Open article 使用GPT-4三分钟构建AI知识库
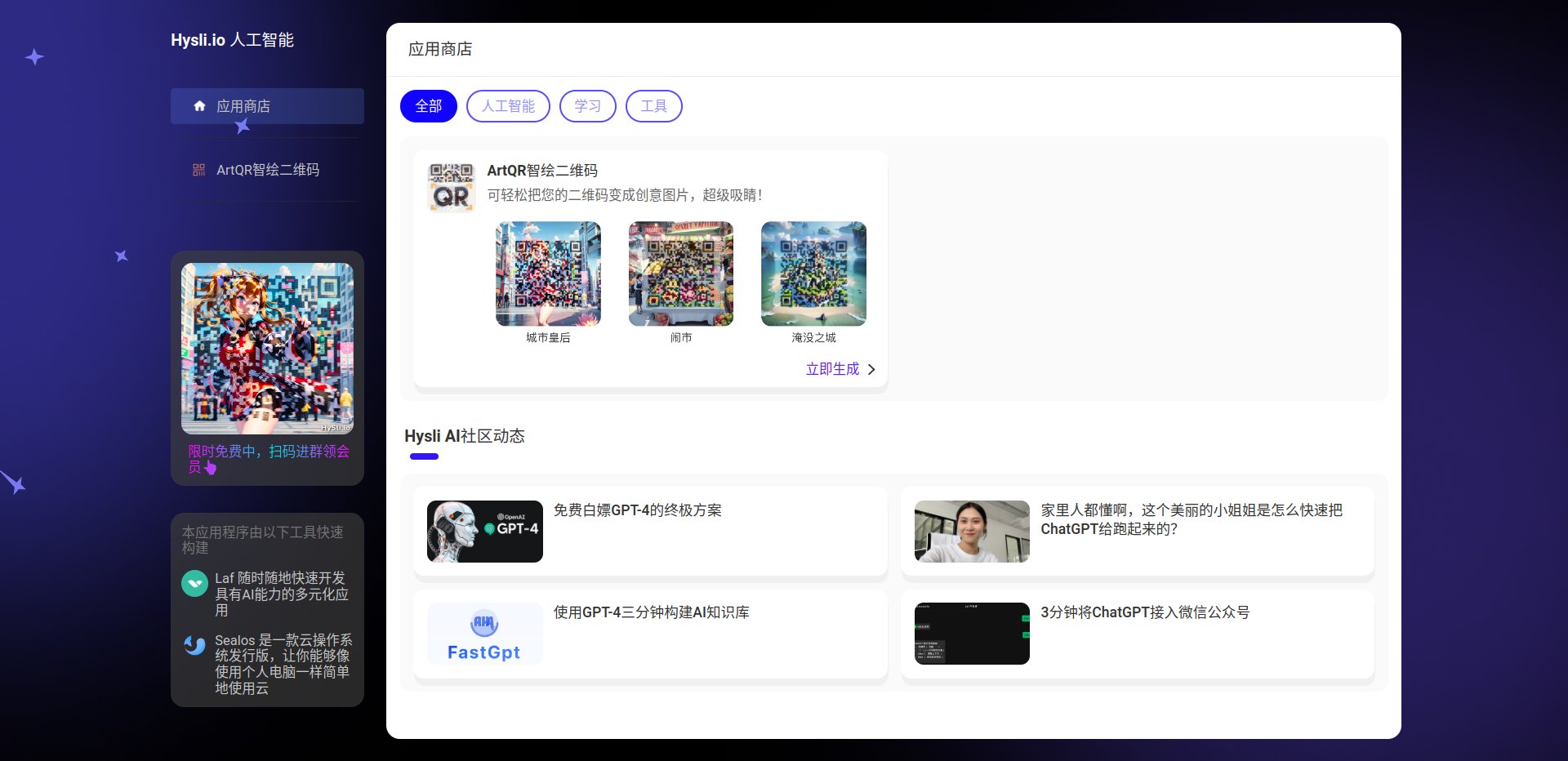Viewport: 1568px width, 761px height. [652, 612]
